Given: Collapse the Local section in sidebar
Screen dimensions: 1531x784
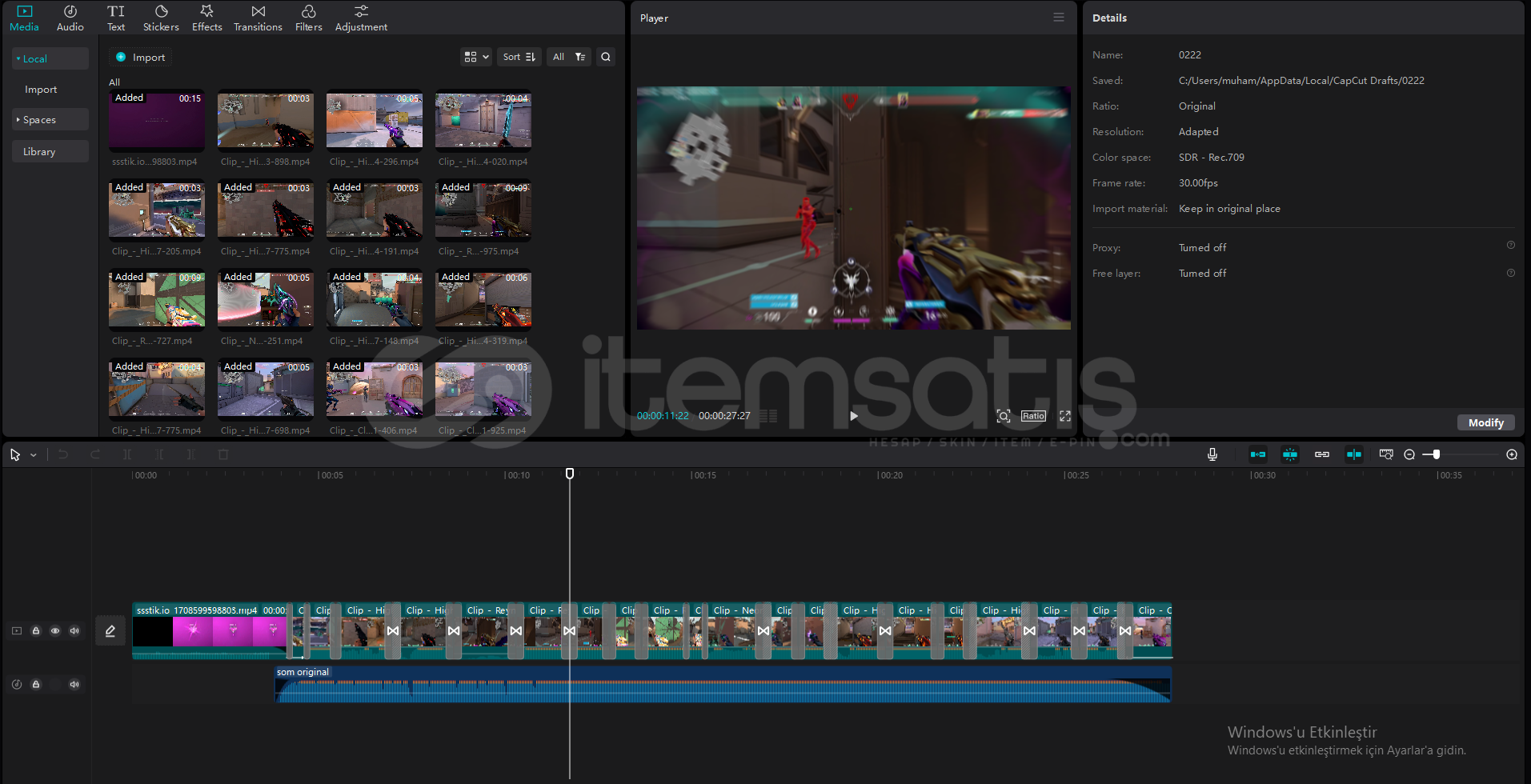Looking at the screenshot, I should coord(50,58).
